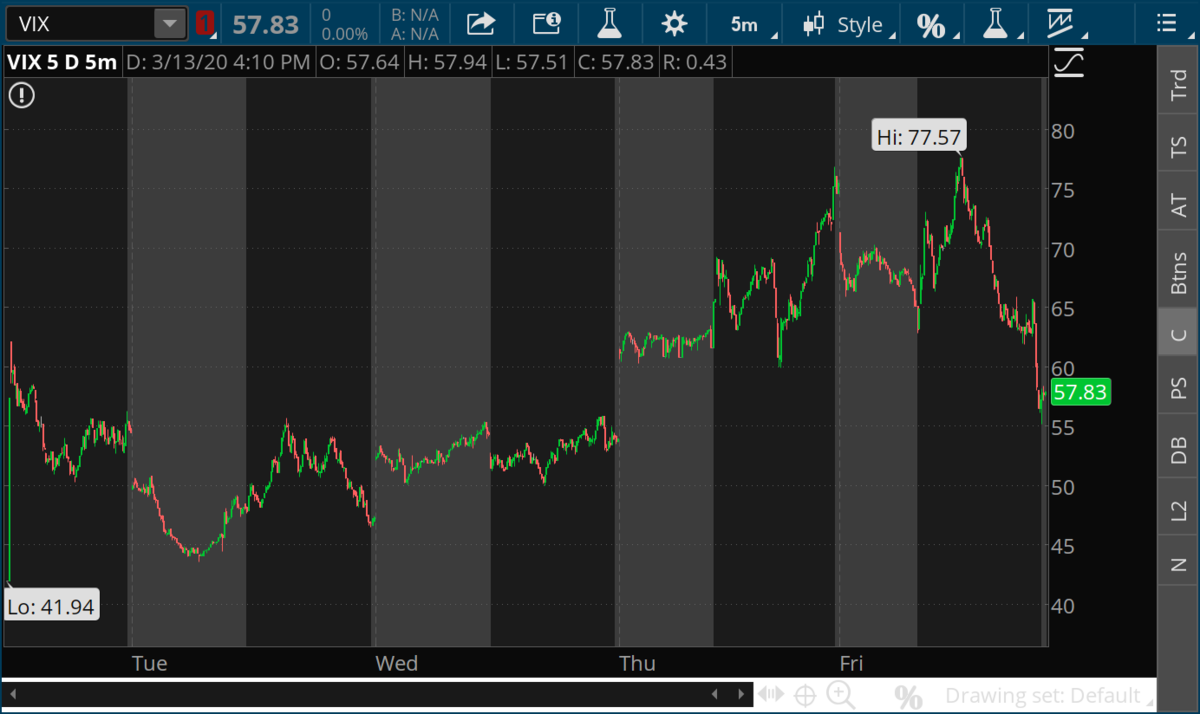Click the Fri label on time axis
This screenshot has width=1200, height=714.
851,663
